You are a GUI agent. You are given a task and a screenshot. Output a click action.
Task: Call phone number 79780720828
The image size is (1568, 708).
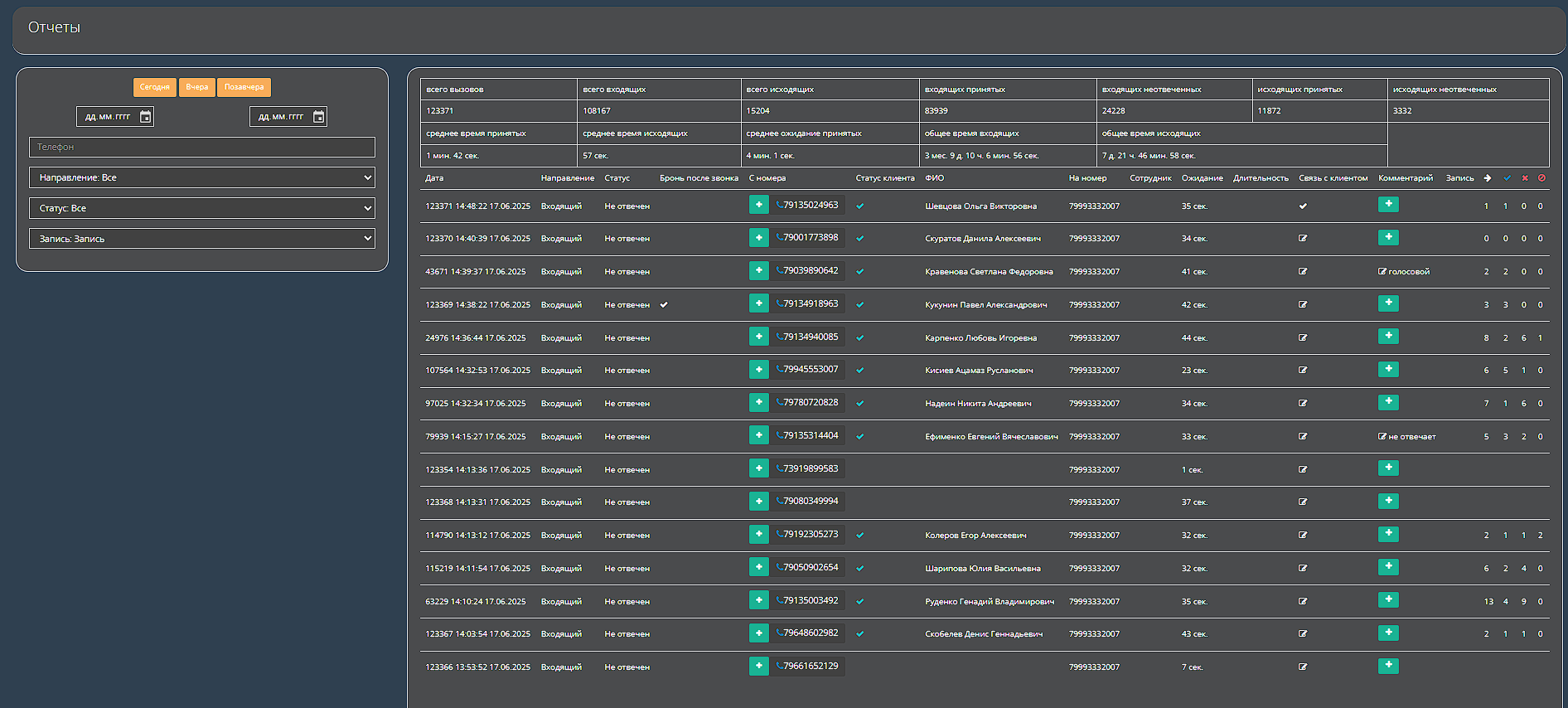click(809, 402)
